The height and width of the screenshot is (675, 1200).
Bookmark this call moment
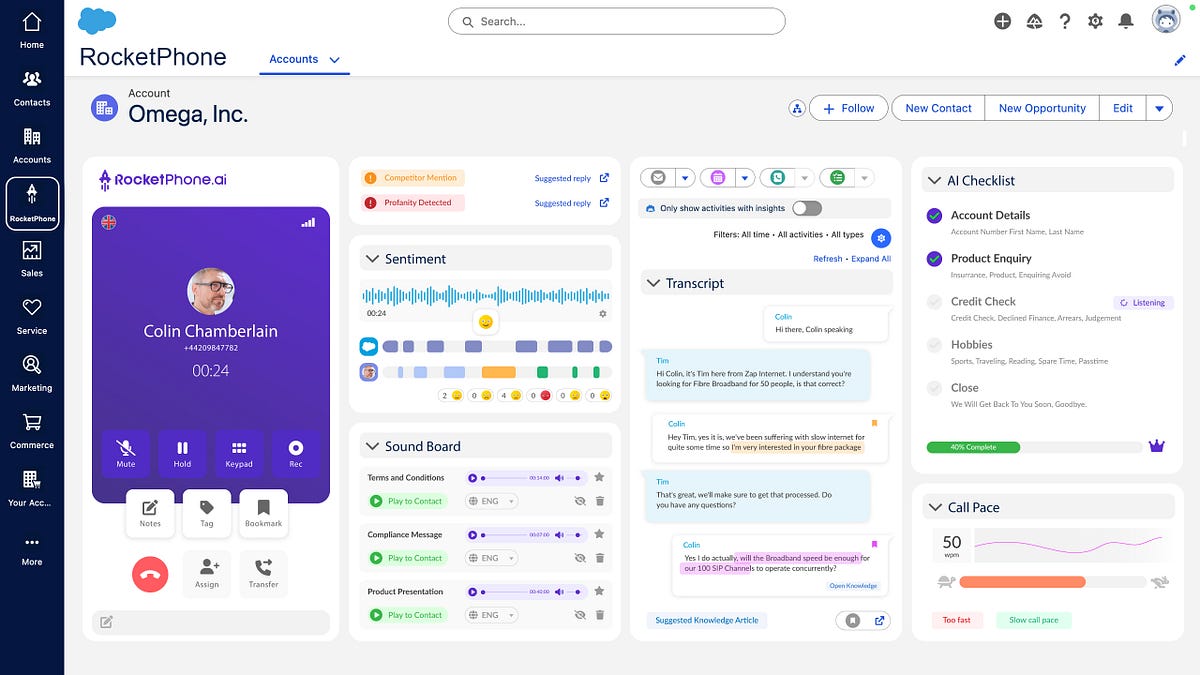coord(263,513)
